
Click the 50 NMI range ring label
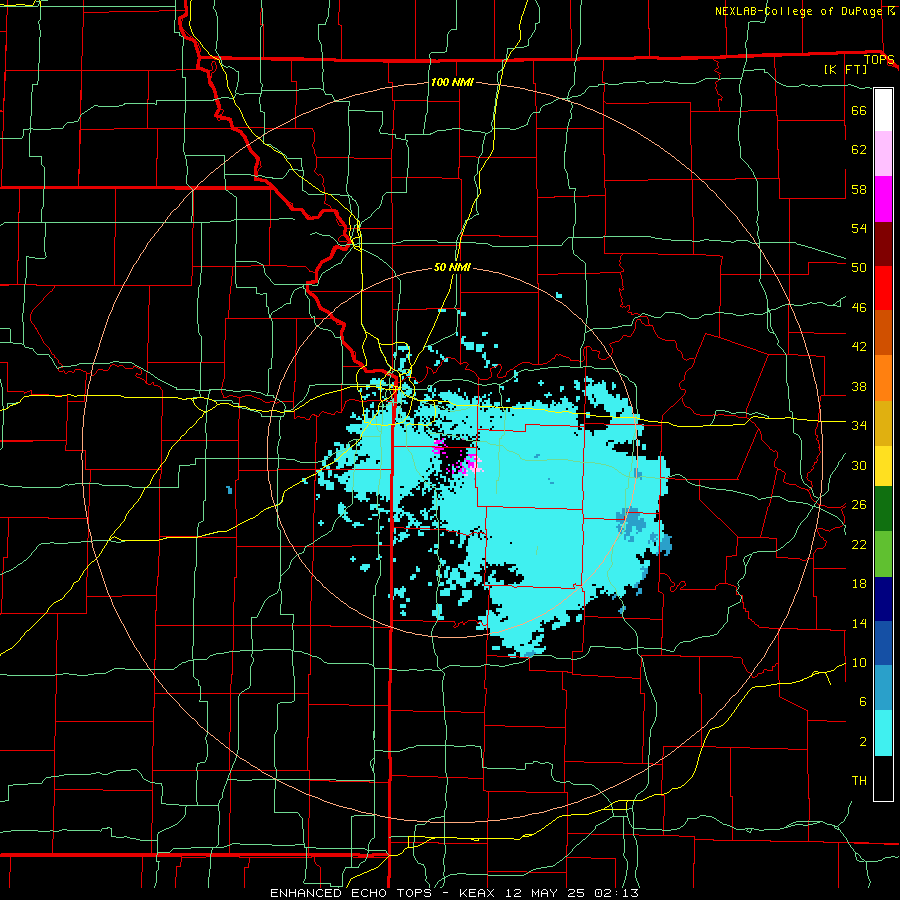pos(452,267)
